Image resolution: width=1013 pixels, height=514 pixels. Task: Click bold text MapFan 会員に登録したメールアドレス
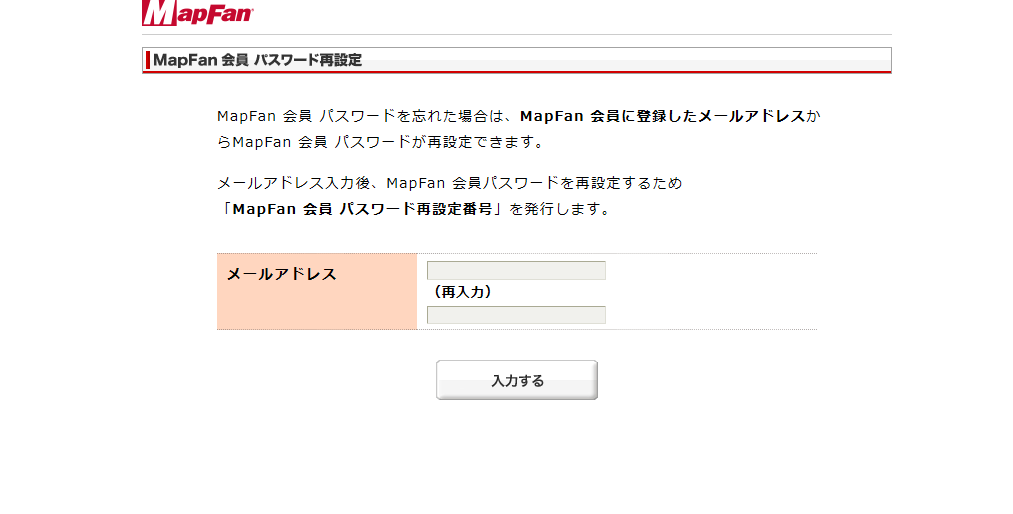click(662, 116)
